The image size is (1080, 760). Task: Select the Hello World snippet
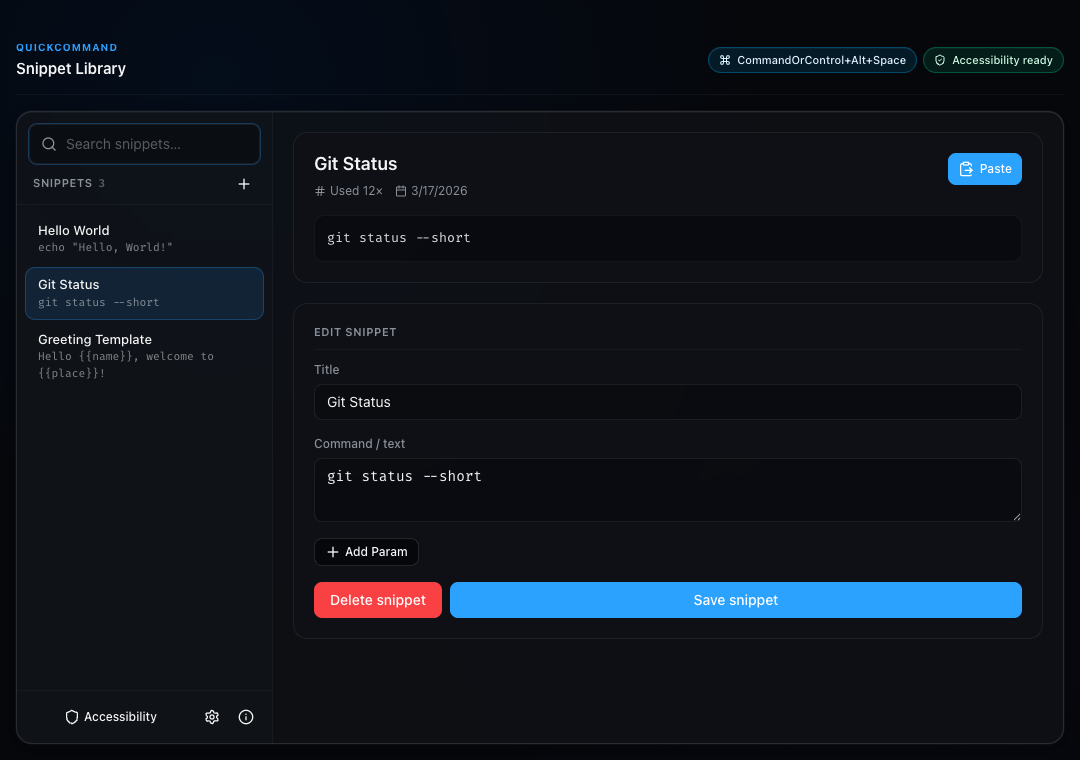coord(145,238)
